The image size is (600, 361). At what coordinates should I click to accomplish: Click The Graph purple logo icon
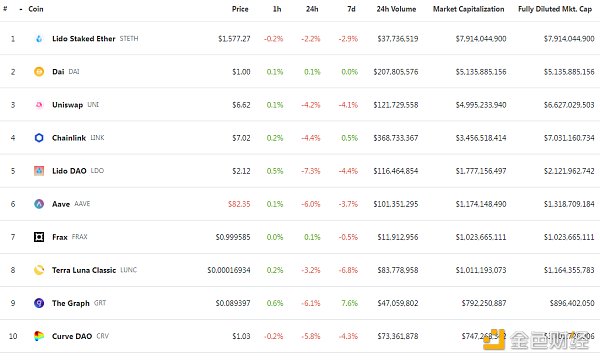point(39,303)
